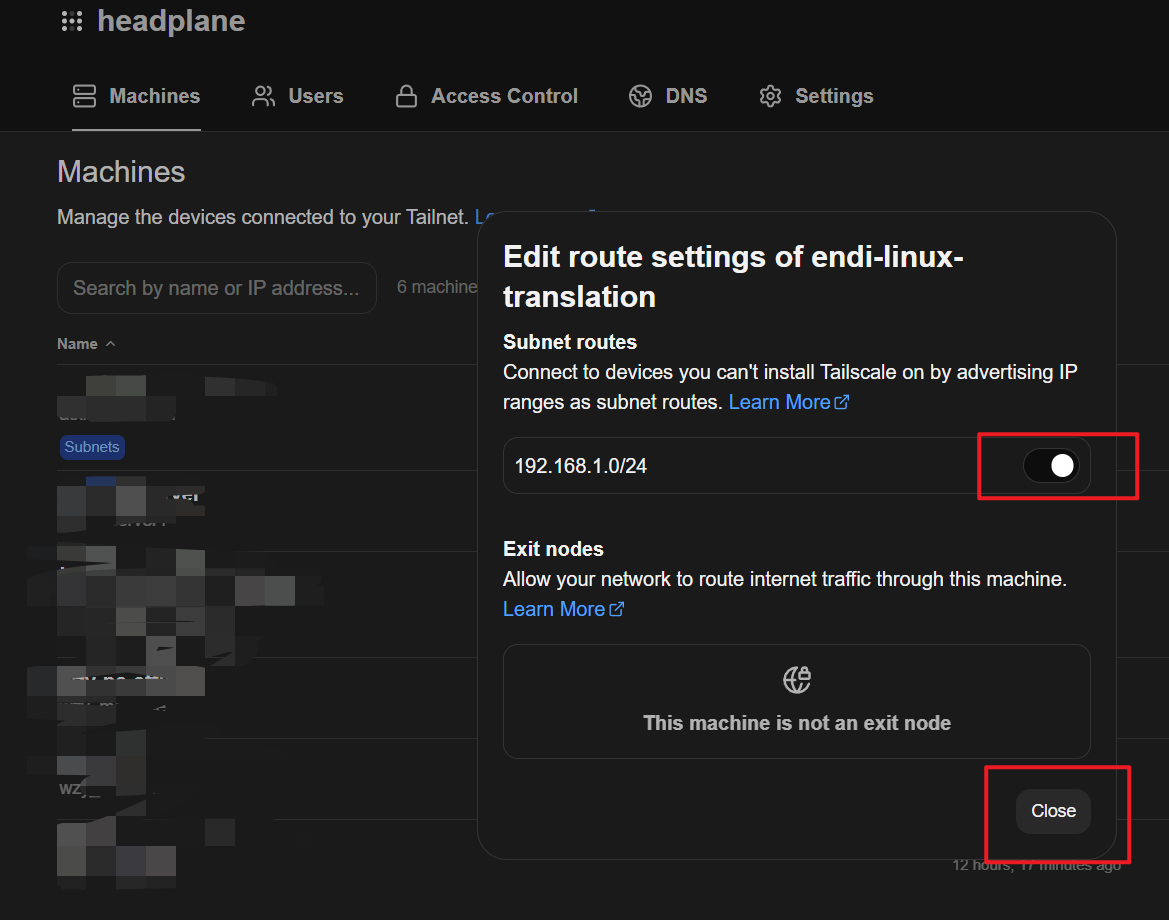Click external-link icon after Exit nodes Learn More

617,609
